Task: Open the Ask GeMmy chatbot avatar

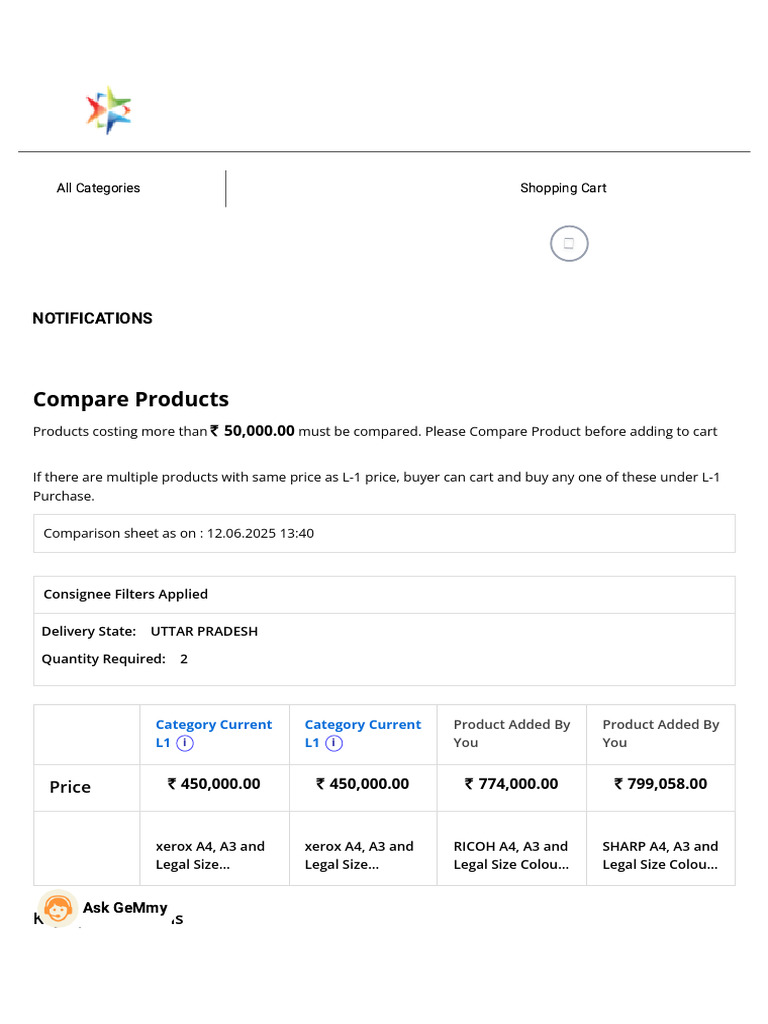Action: tap(58, 908)
